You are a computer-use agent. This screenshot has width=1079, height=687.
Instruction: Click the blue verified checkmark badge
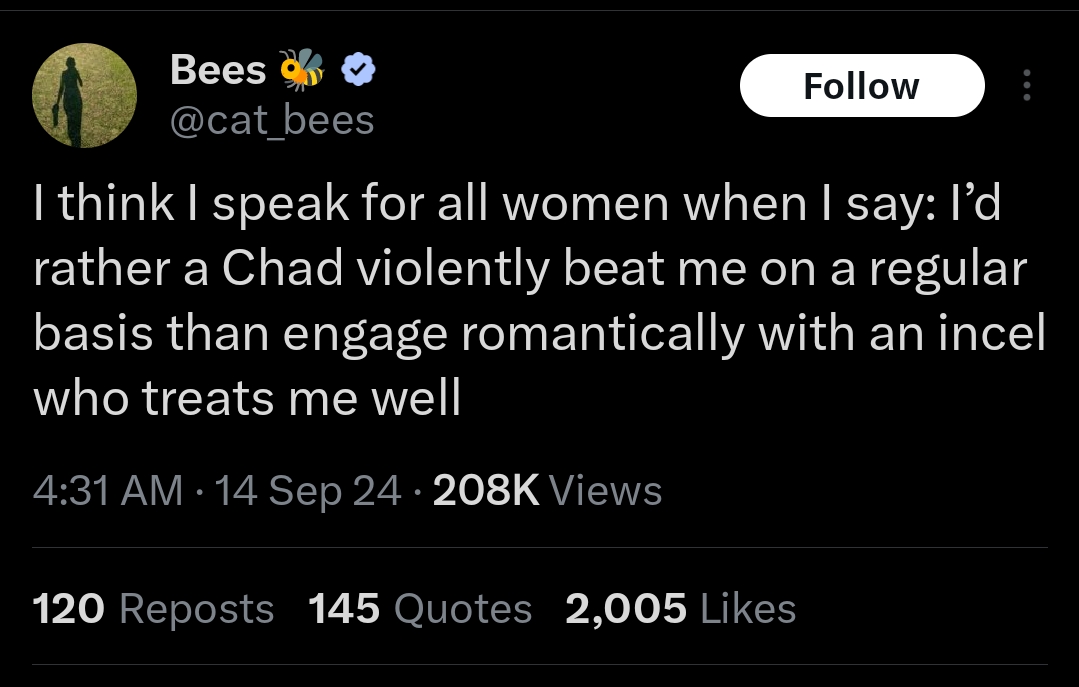tap(359, 69)
